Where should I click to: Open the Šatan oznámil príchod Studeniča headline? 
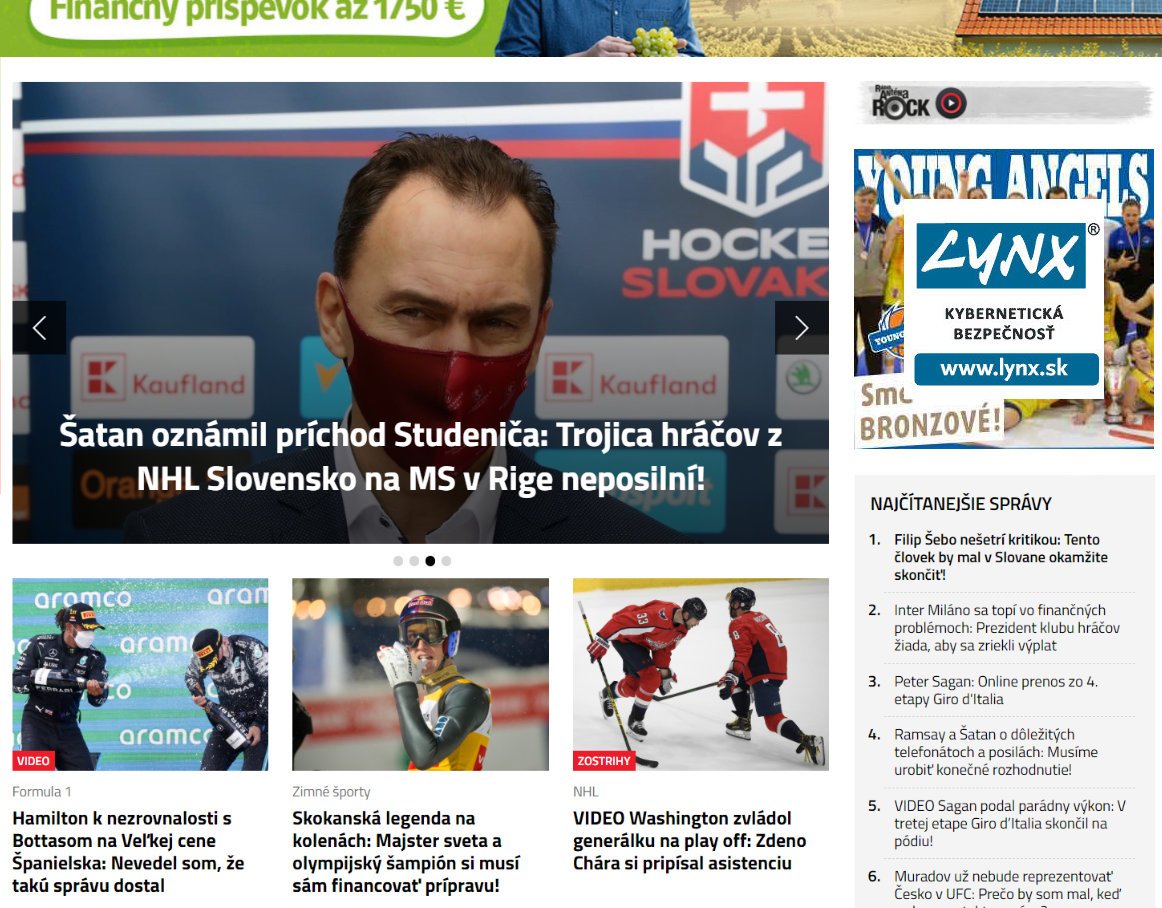pos(420,457)
